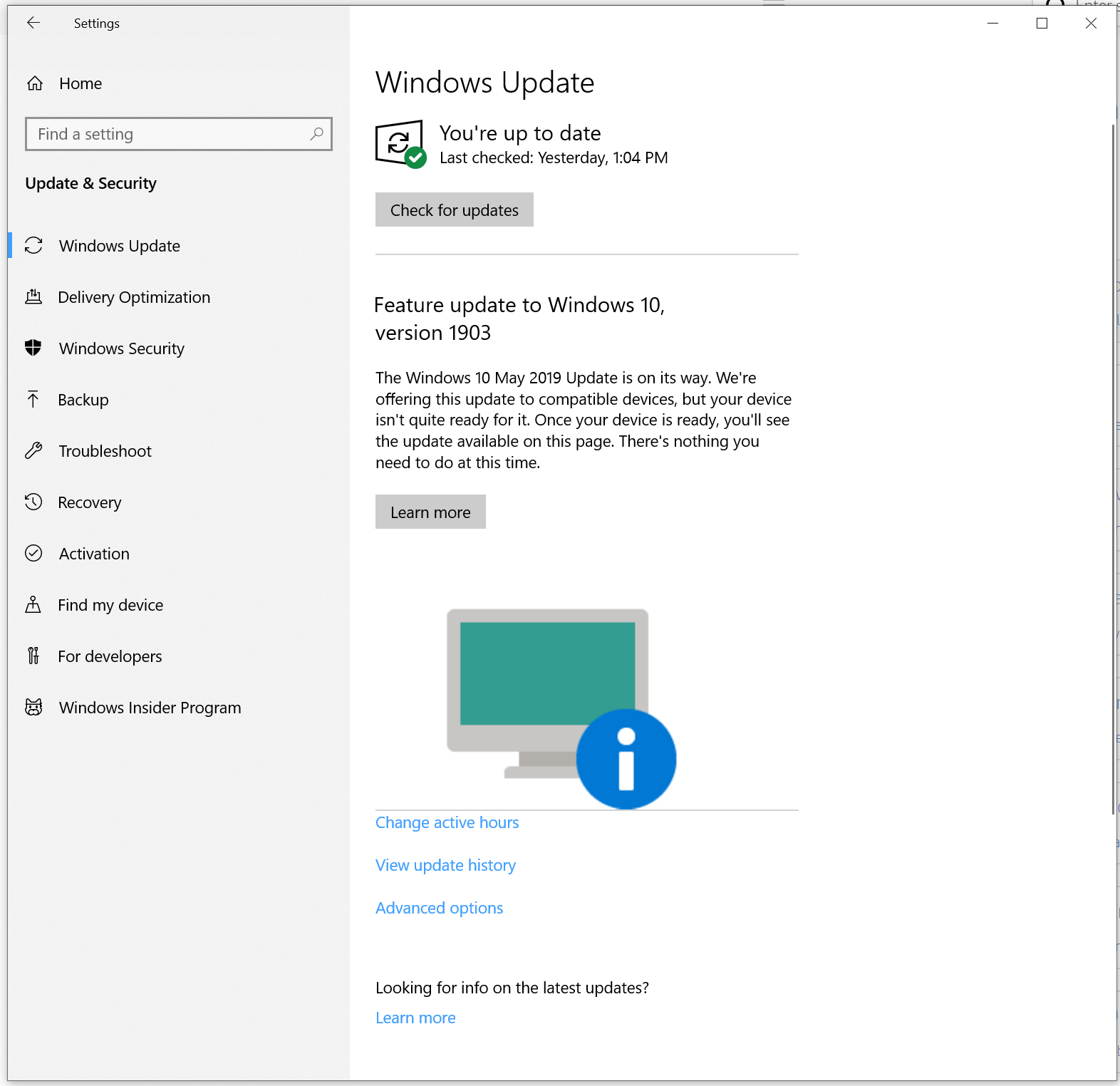Click the back arrow in Settings
This screenshot has width=1120, height=1086.
pyautogui.click(x=33, y=23)
